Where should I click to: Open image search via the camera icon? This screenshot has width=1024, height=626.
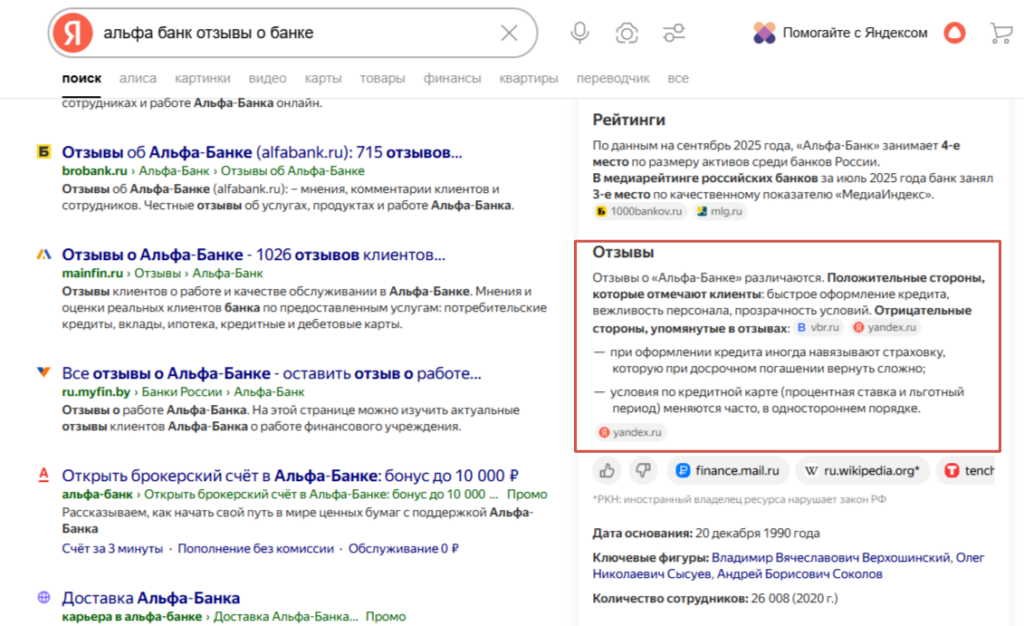click(x=626, y=32)
